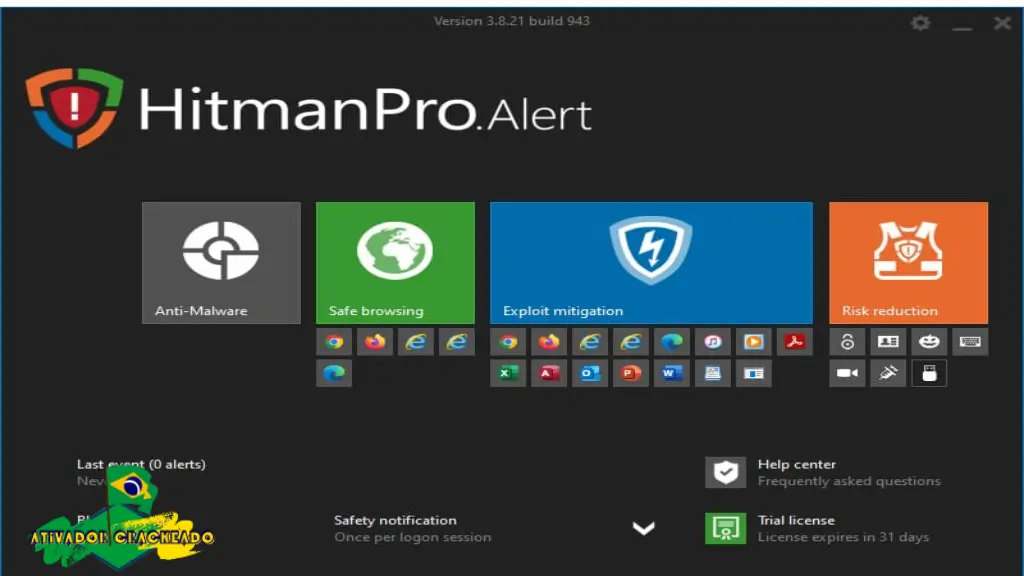Open settings with the gear icon

pos(920,24)
